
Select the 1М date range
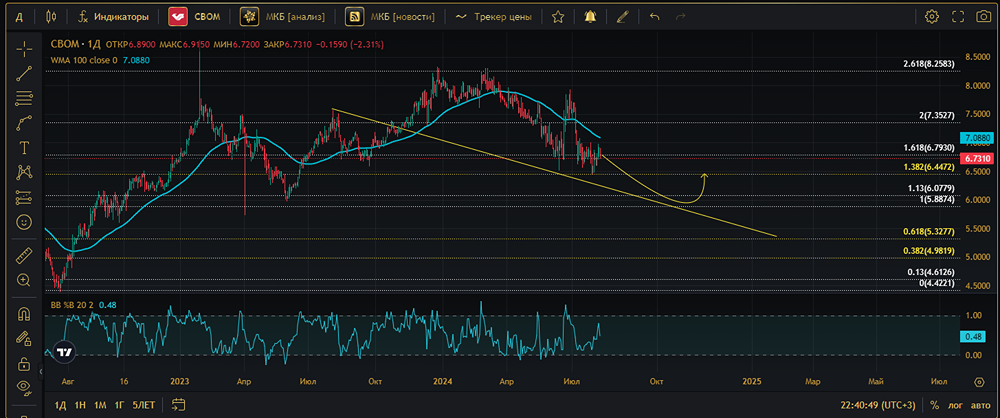[x=100, y=405]
